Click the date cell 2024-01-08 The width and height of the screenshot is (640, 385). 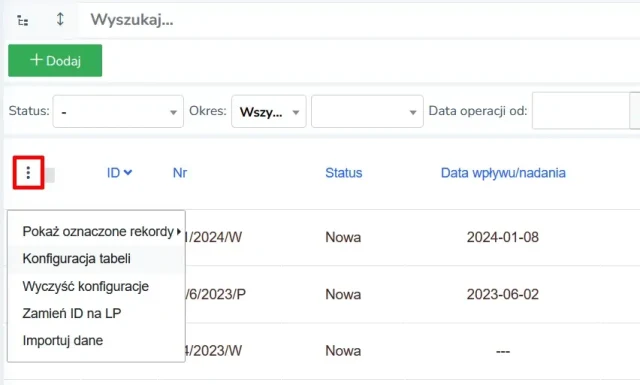(503, 237)
